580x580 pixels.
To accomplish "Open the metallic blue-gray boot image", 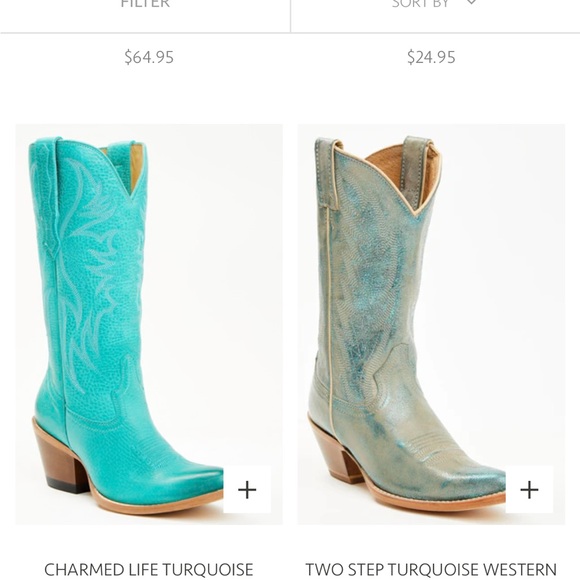I will pyautogui.click(x=431, y=324).
